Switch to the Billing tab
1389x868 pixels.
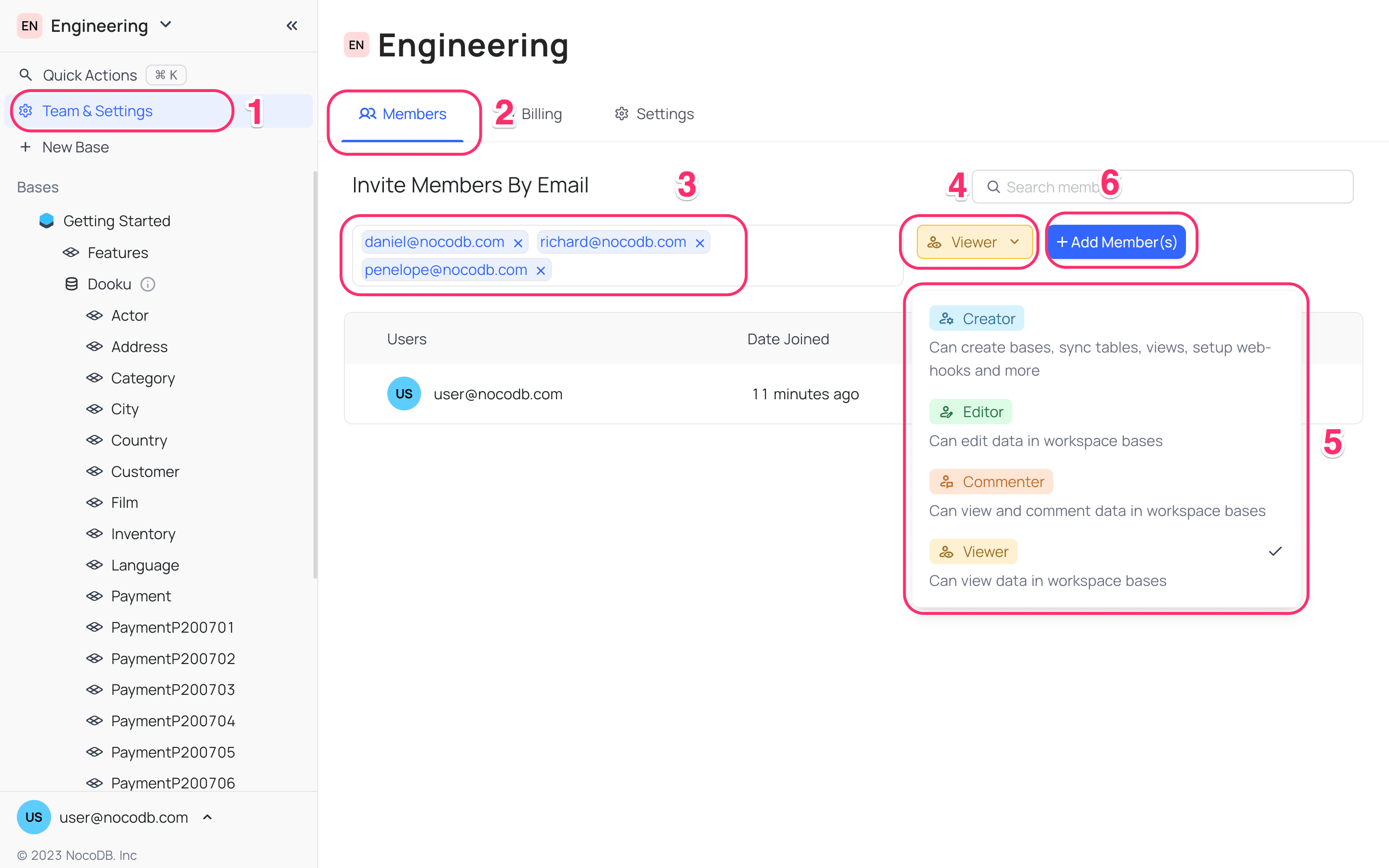point(541,114)
